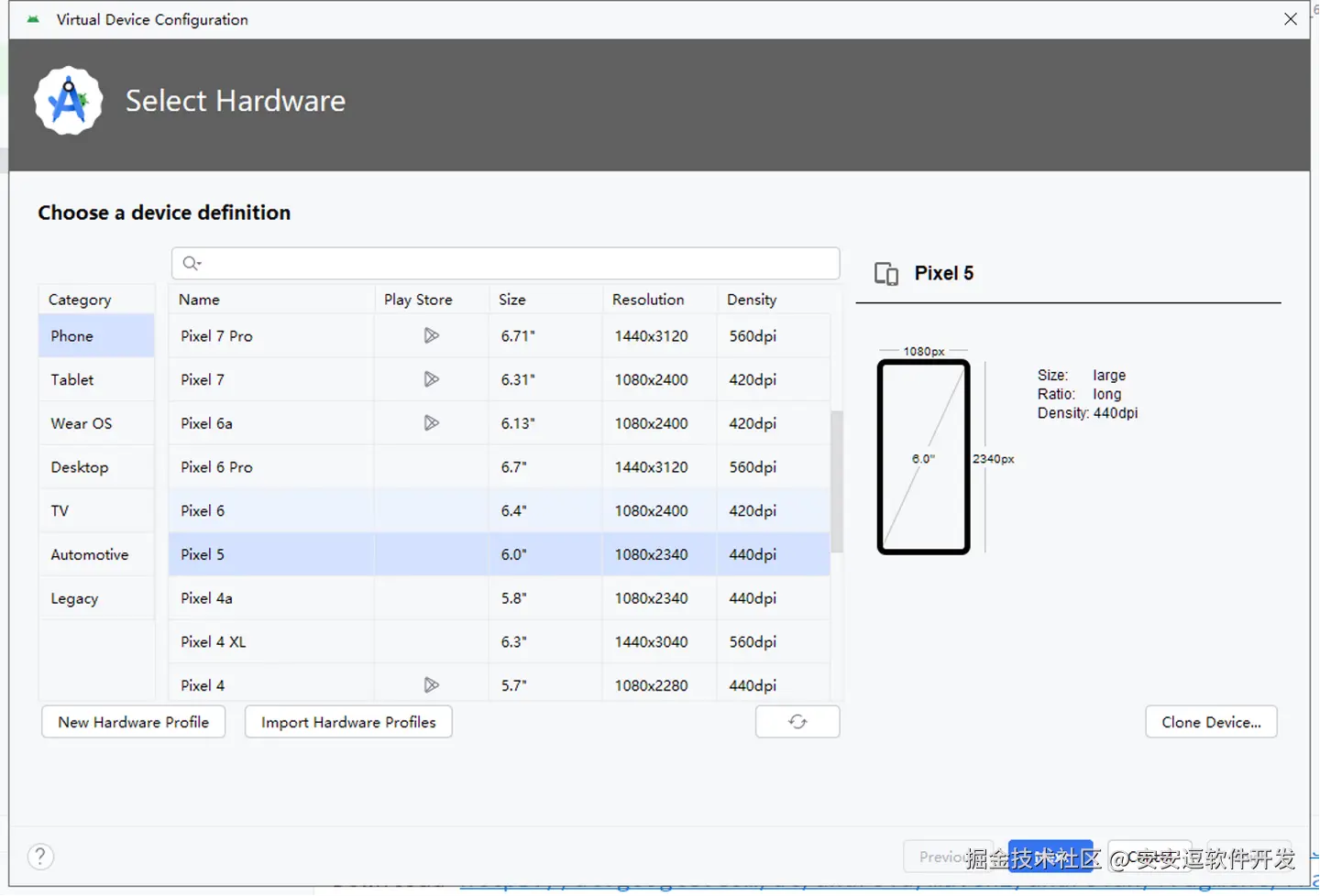
Task: Click the Category column header
Action: click(x=96, y=300)
